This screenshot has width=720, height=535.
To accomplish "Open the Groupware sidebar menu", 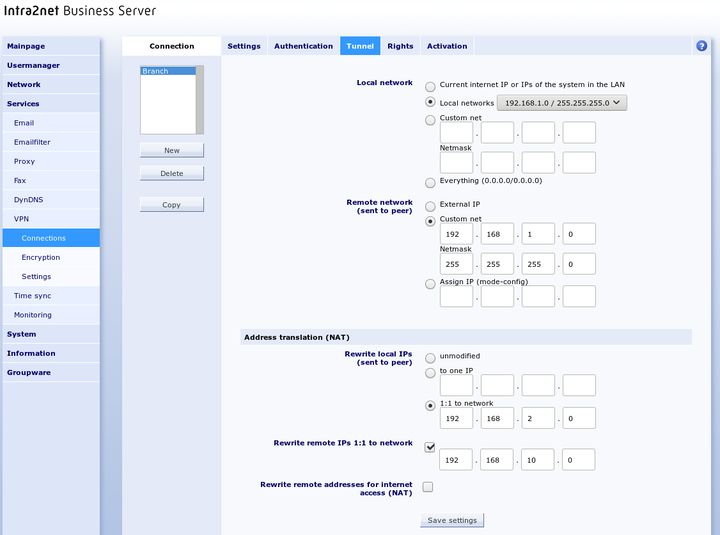I will pos(51,373).
